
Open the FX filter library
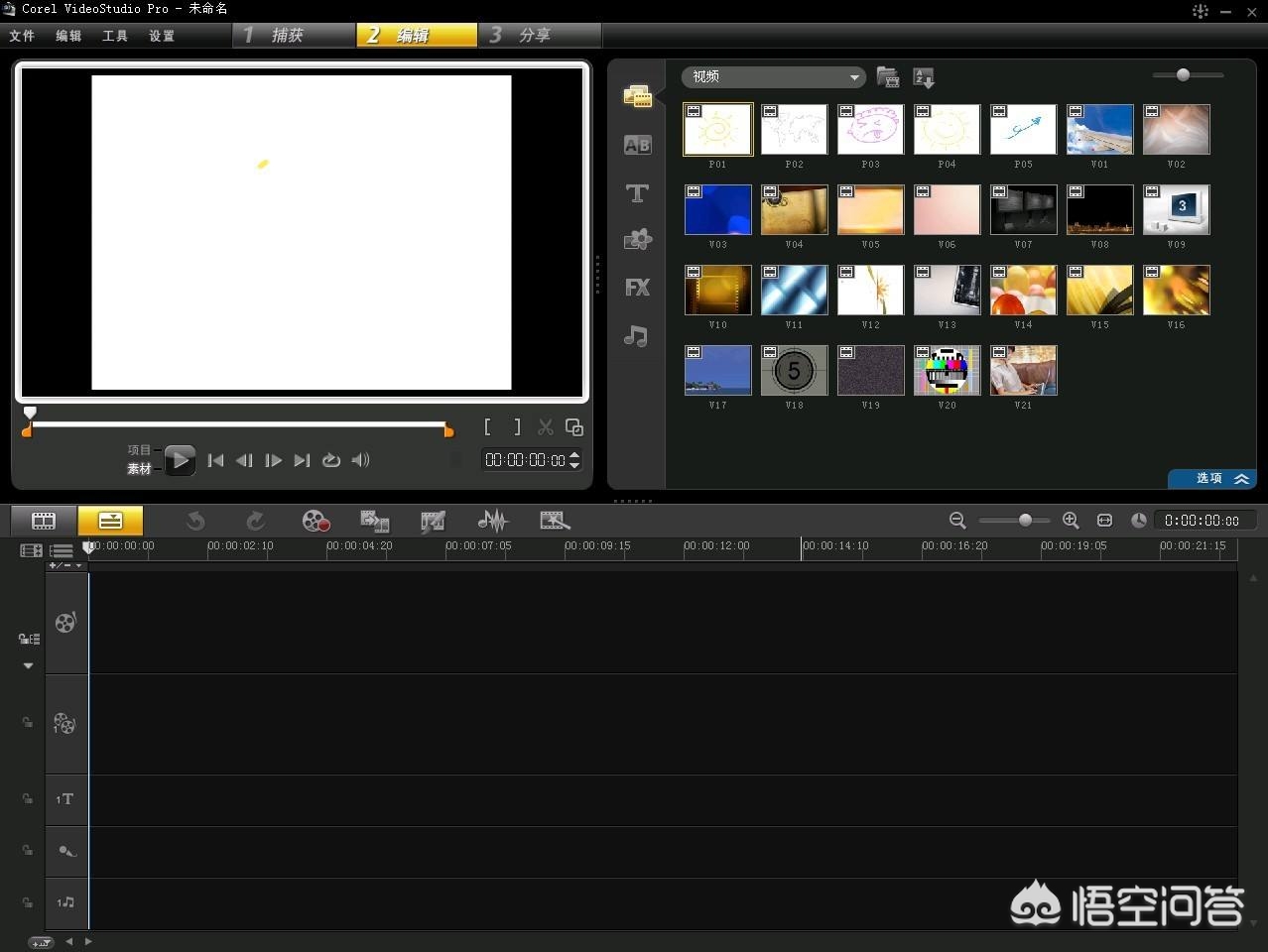pyautogui.click(x=637, y=288)
